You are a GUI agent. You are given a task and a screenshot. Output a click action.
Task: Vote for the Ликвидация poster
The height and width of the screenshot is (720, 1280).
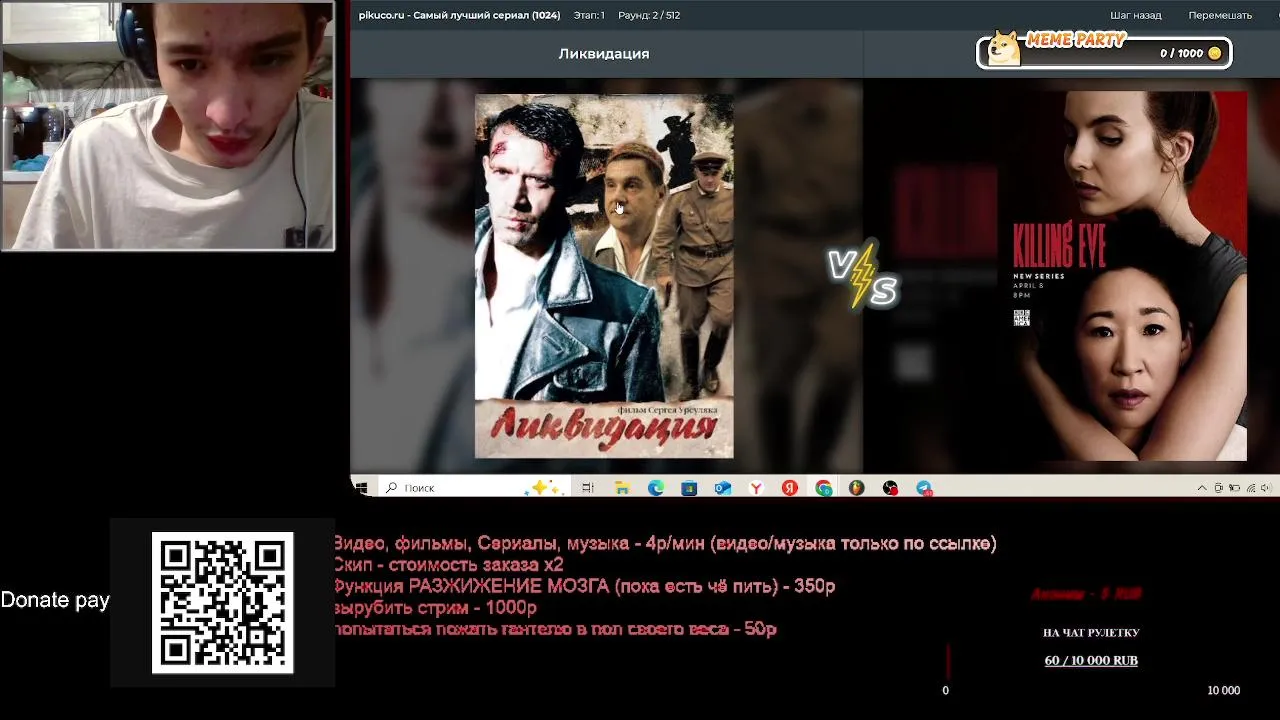pyautogui.click(x=604, y=276)
